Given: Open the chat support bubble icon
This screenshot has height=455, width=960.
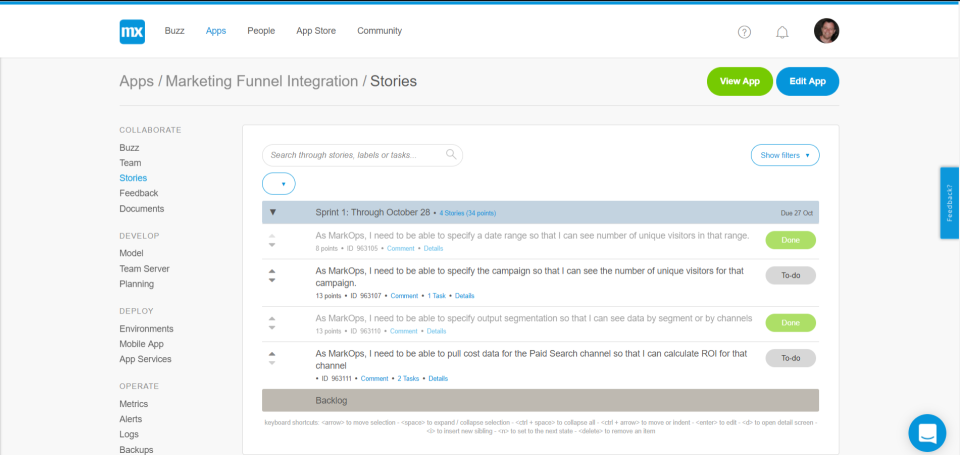Looking at the screenshot, I should pyautogui.click(x=927, y=433).
